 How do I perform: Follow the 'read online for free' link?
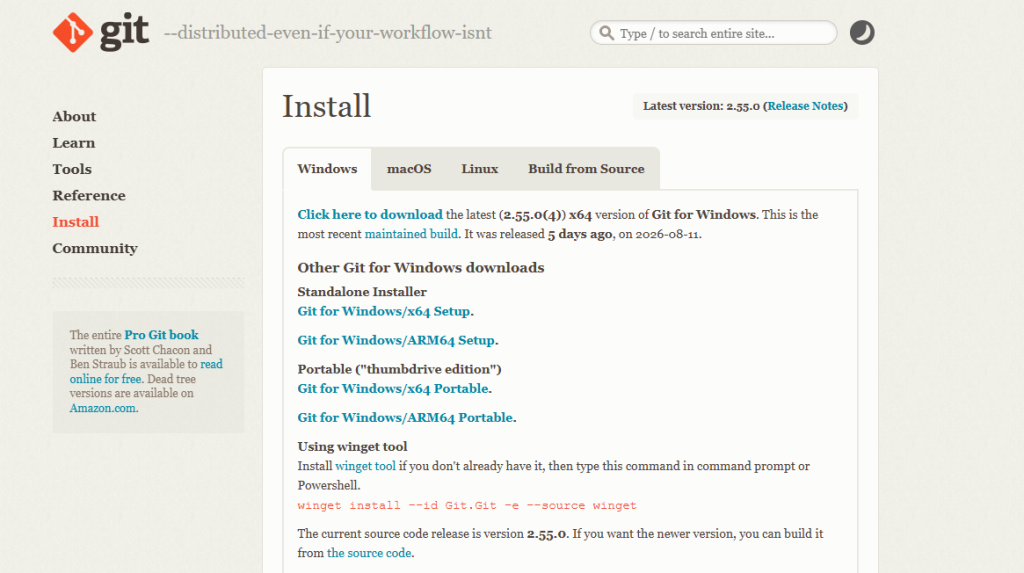click(146, 371)
